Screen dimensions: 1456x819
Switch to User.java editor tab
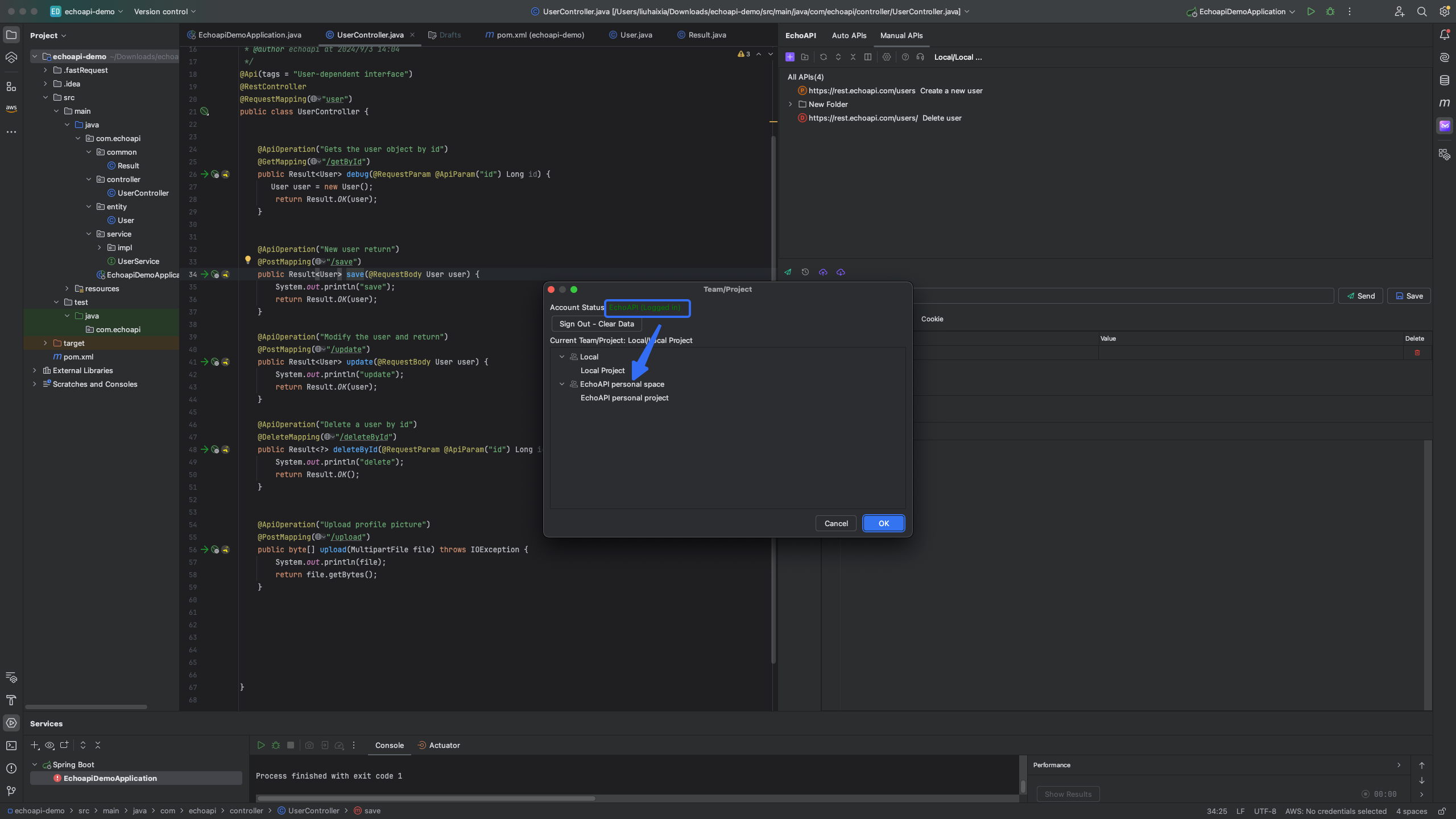click(630, 35)
